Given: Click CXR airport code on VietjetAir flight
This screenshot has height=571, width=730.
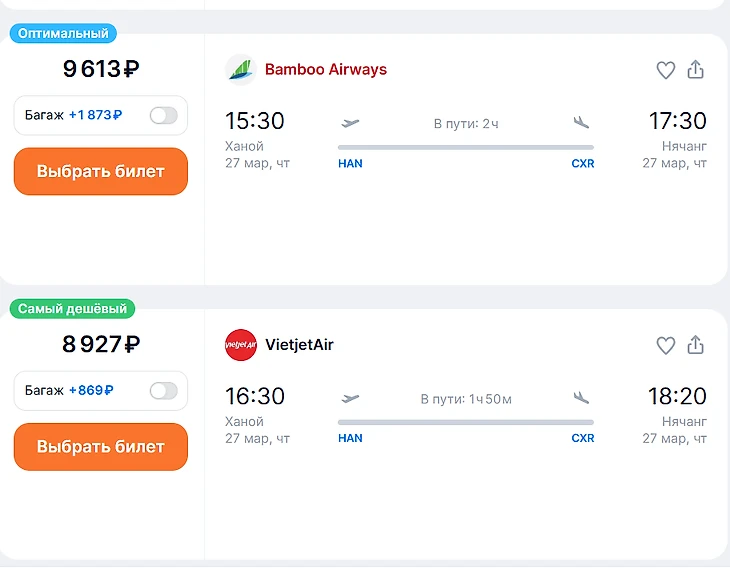Looking at the screenshot, I should (x=583, y=438).
